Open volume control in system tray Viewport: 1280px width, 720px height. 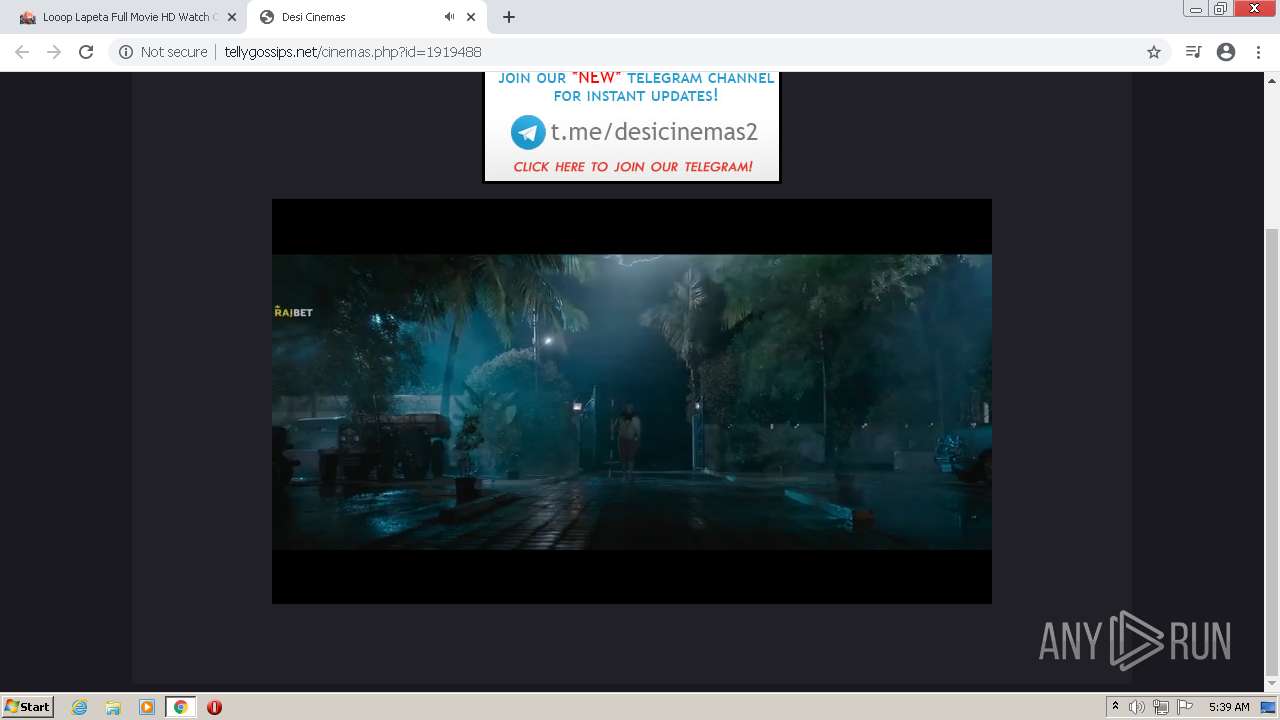tap(1136, 707)
